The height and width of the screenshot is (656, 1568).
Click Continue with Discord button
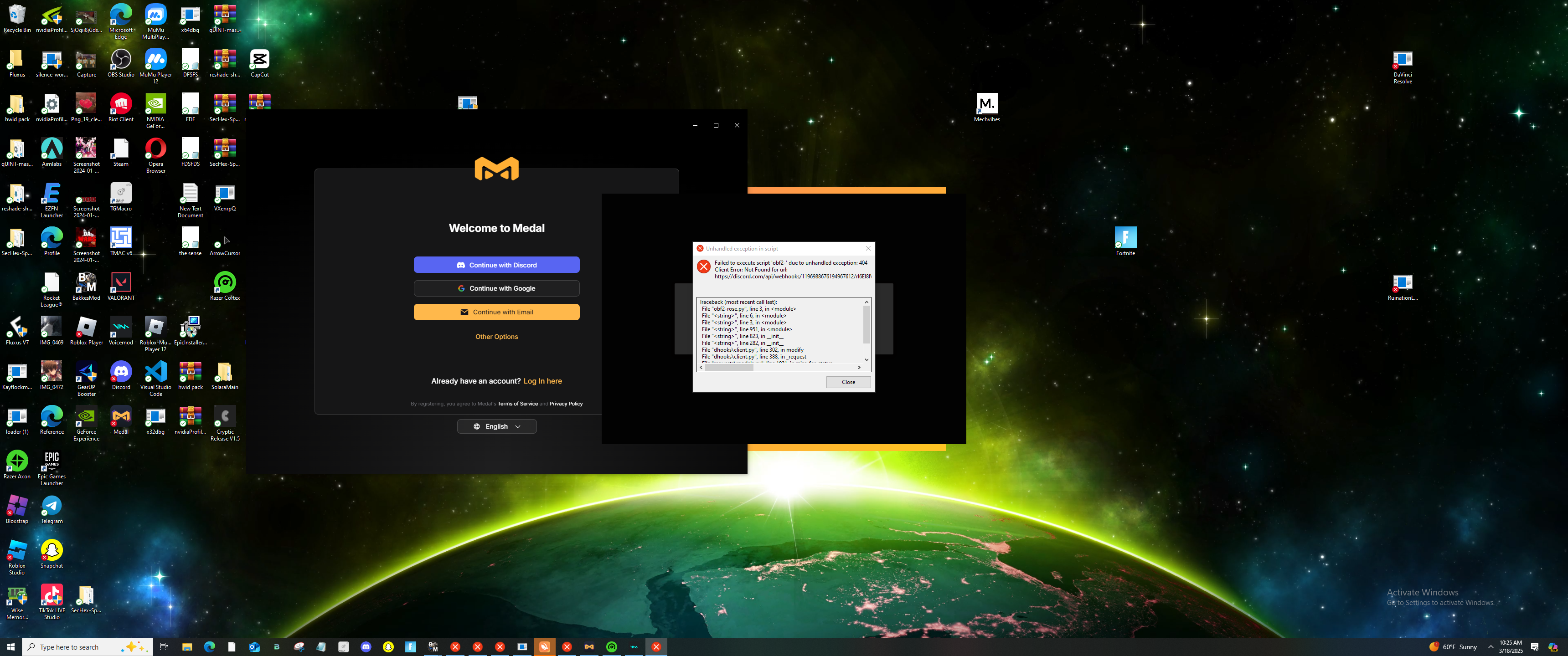(x=496, y=265)
